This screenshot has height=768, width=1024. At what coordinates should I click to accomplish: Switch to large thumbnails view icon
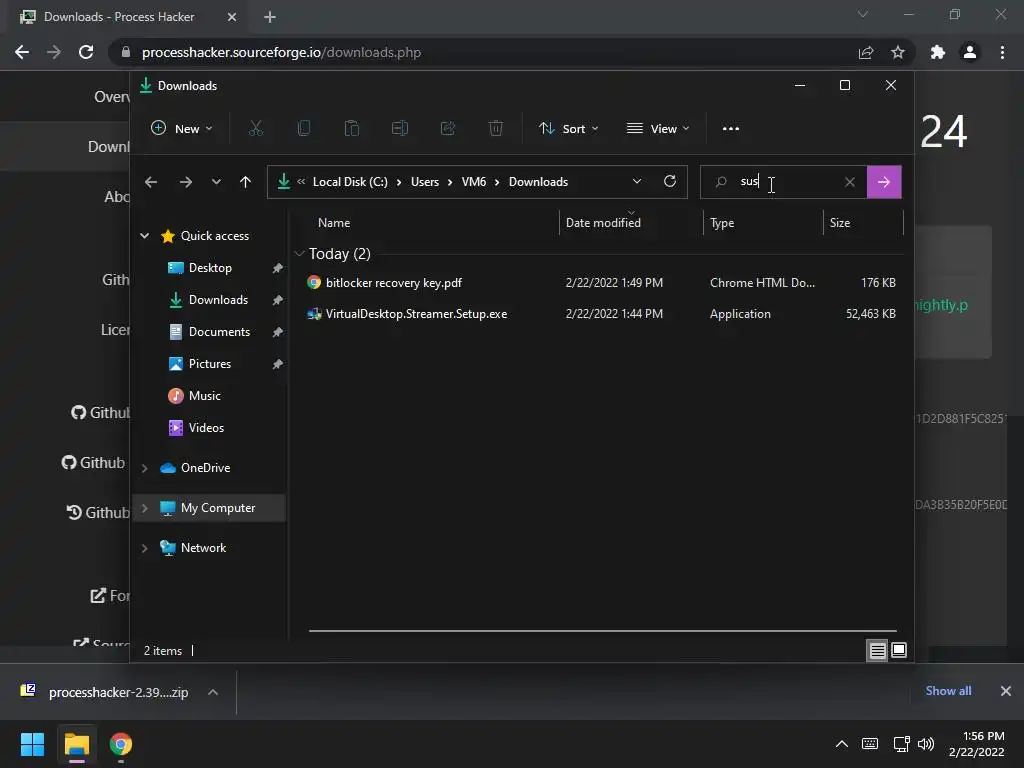[899, 650]
